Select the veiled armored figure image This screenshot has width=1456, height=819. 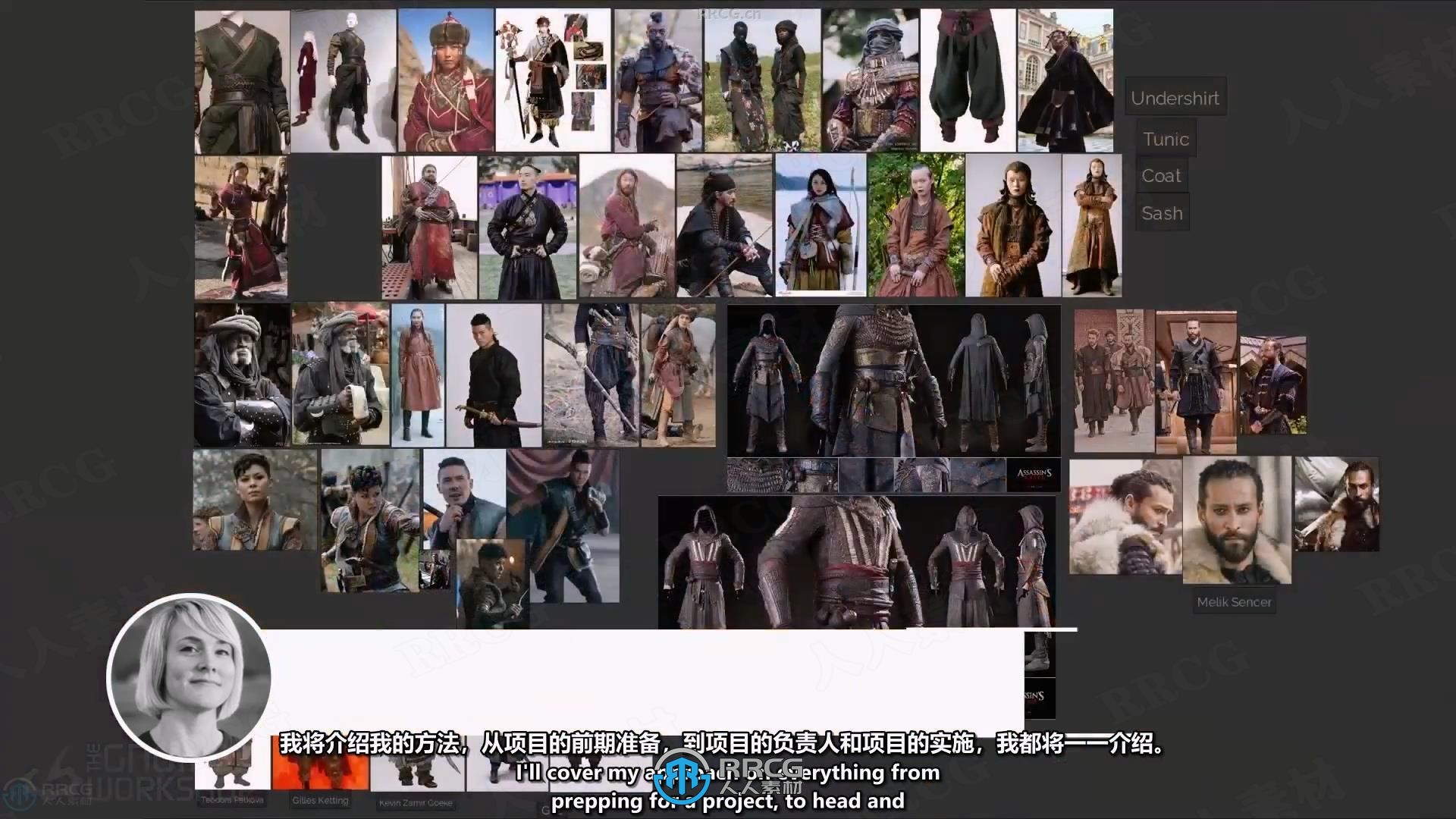pos(870,80)
